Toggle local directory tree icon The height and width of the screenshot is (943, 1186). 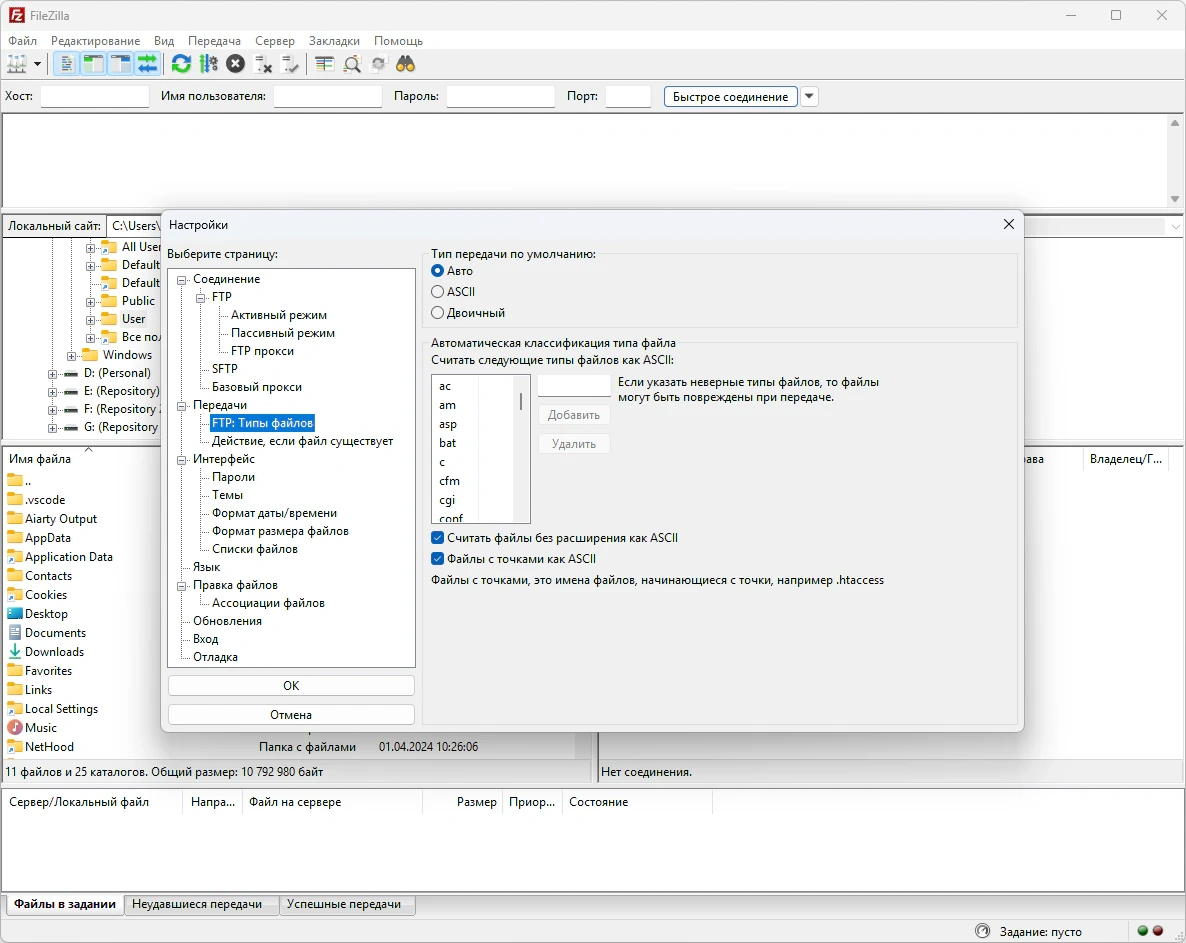pyautogui.click(x=94, y=64)
